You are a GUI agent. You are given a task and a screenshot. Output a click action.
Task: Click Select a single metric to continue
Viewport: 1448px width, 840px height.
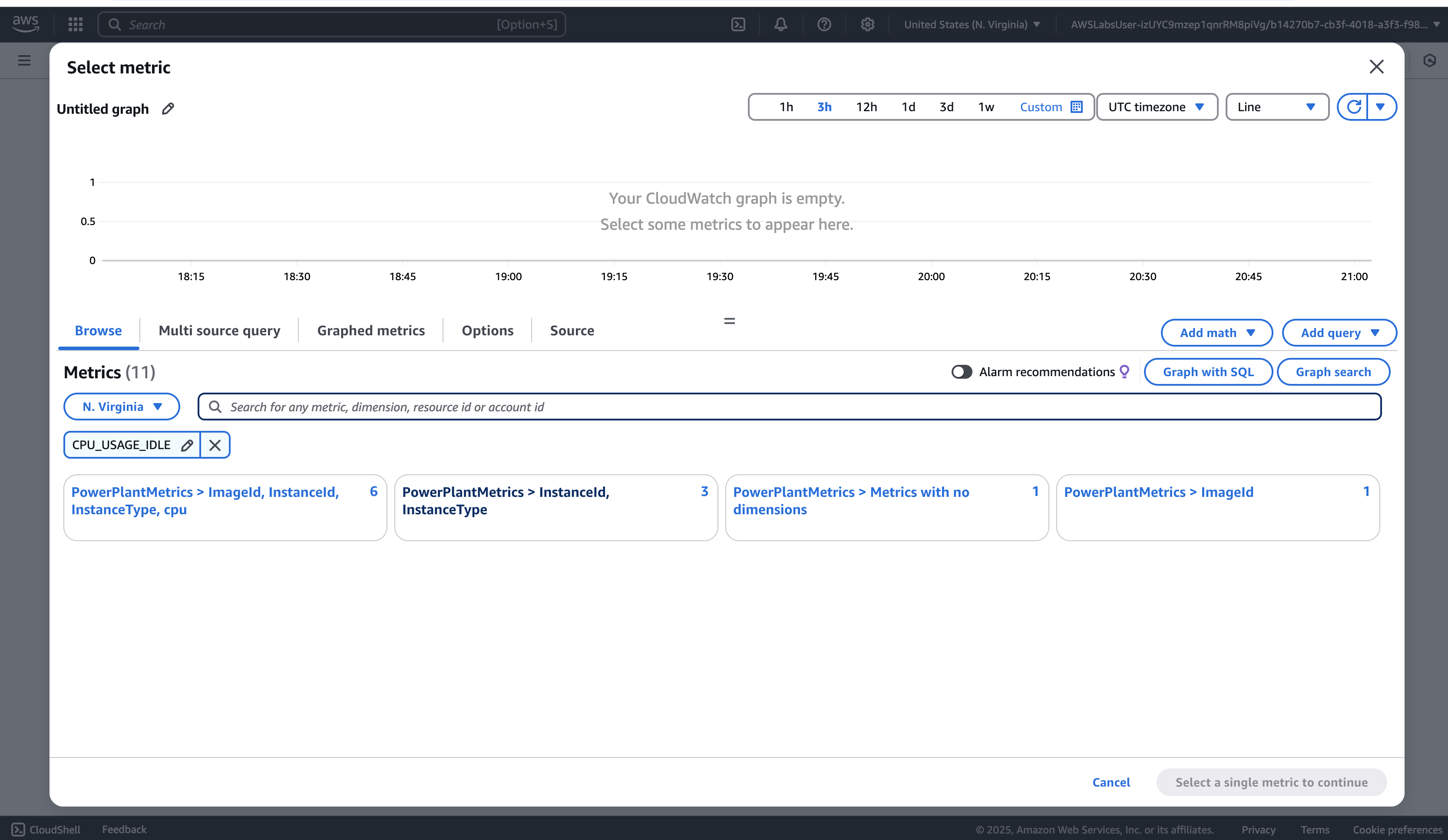(x=1271, y=782)
